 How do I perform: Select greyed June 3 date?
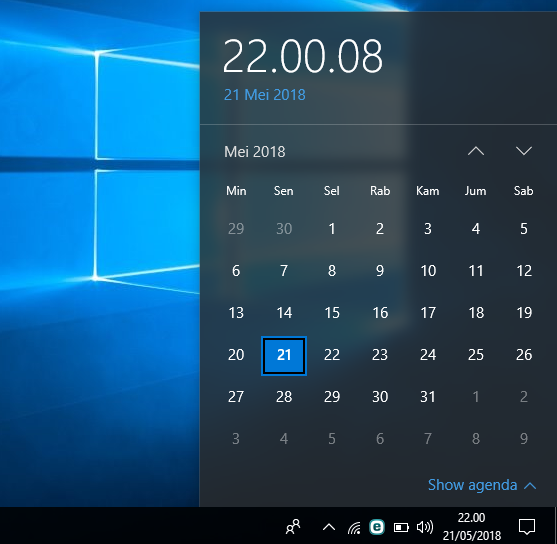236,439
